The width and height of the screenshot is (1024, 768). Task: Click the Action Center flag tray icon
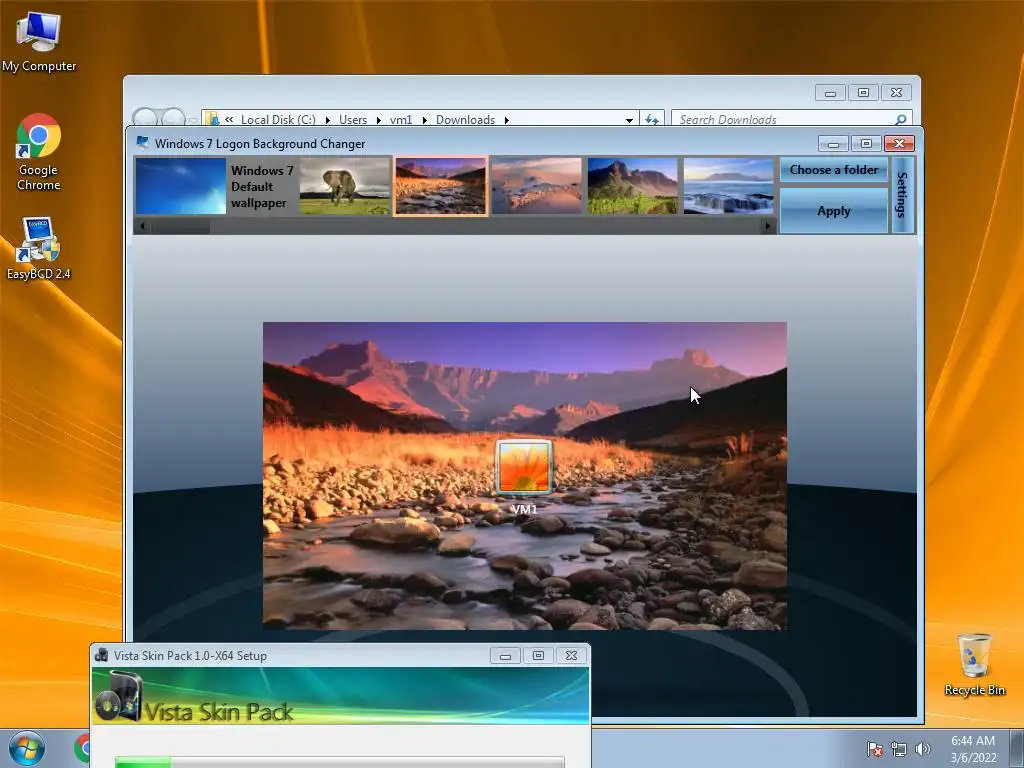pyautogui.click(x=874, y=749)
